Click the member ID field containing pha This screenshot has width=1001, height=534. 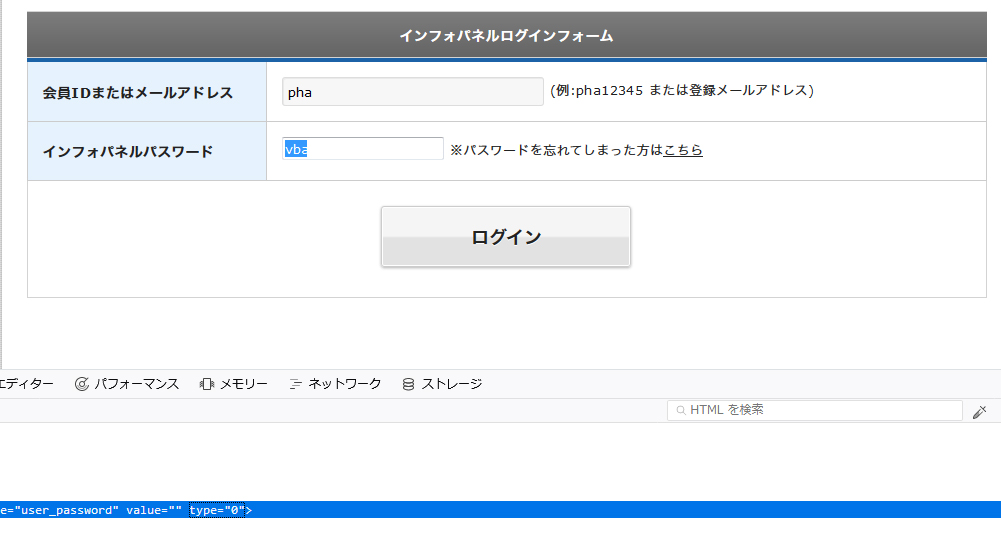coord(412,92)
